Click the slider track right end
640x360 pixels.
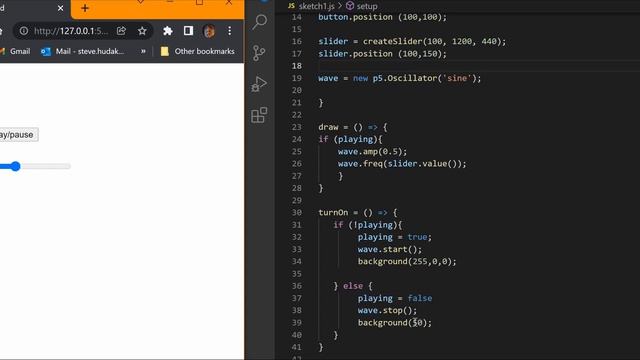coord(69,166)
